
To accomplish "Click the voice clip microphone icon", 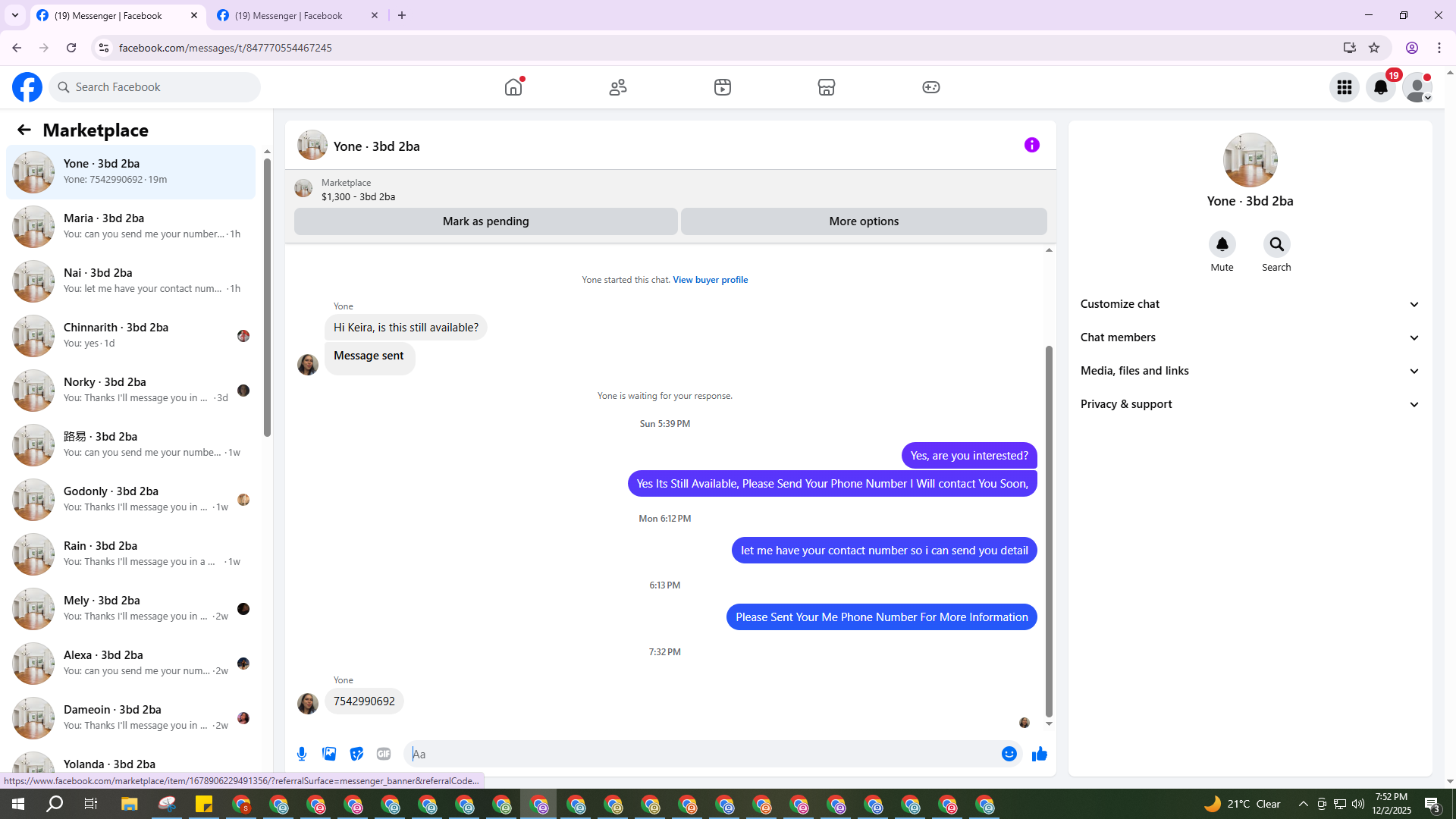I will 302,754.
